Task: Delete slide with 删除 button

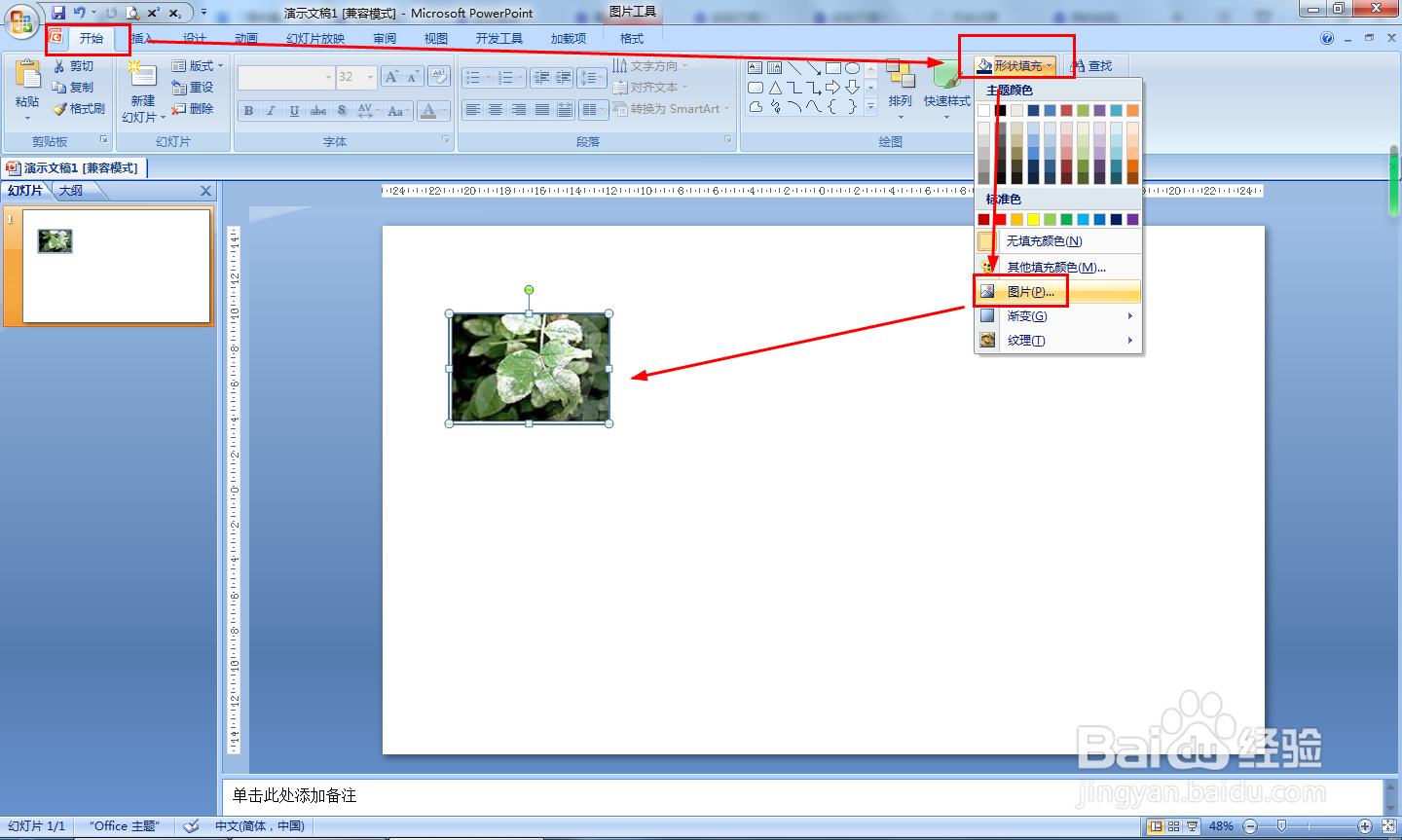Action: 193,109
